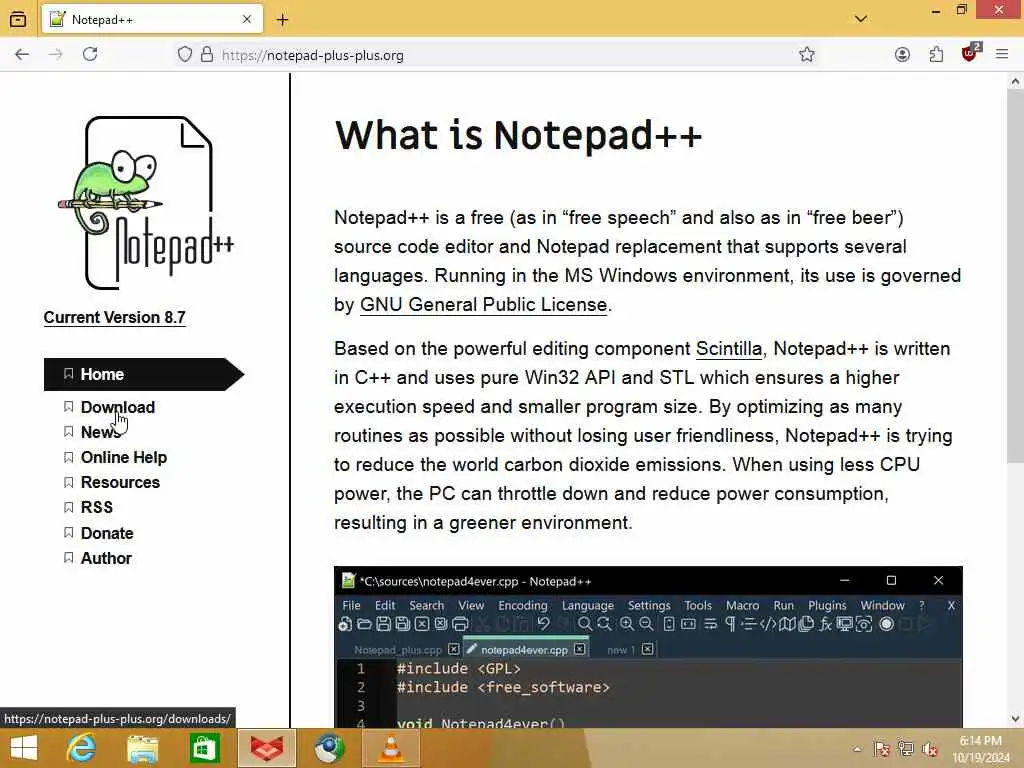Expand the list all tabs chevron
Screen dimensions: 1024x768
861,19
